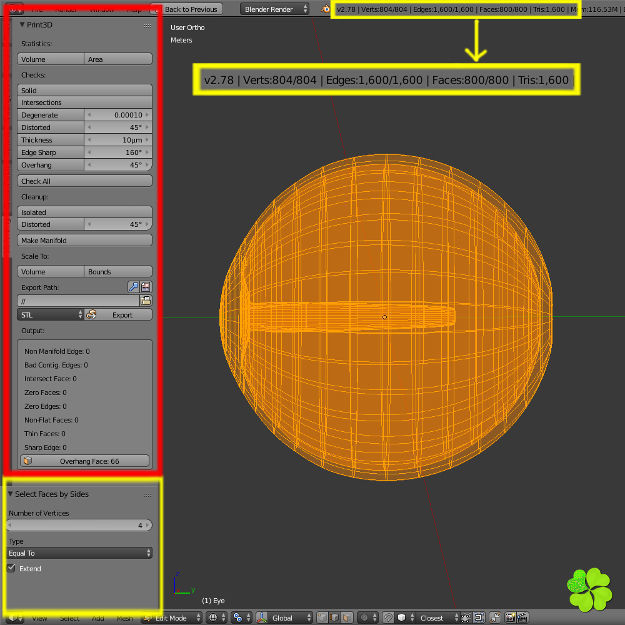Run the Degenerate check

pos(51,115)
